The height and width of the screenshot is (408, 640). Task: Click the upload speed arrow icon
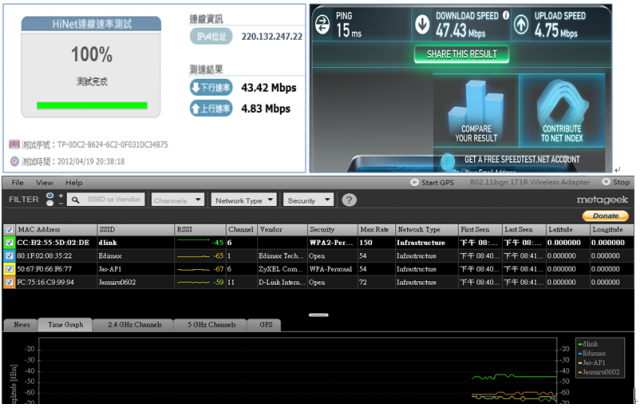[521, 25]
